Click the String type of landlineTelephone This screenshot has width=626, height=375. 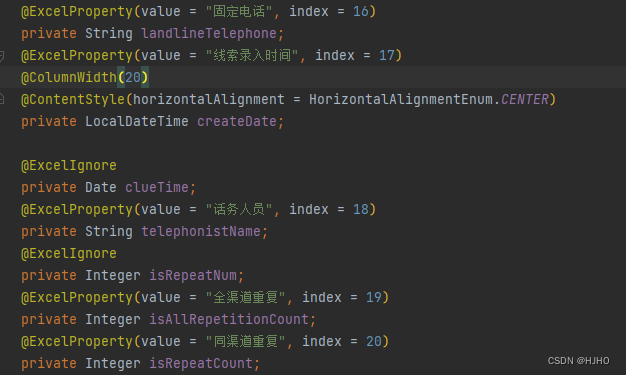[x=109, y=34]
